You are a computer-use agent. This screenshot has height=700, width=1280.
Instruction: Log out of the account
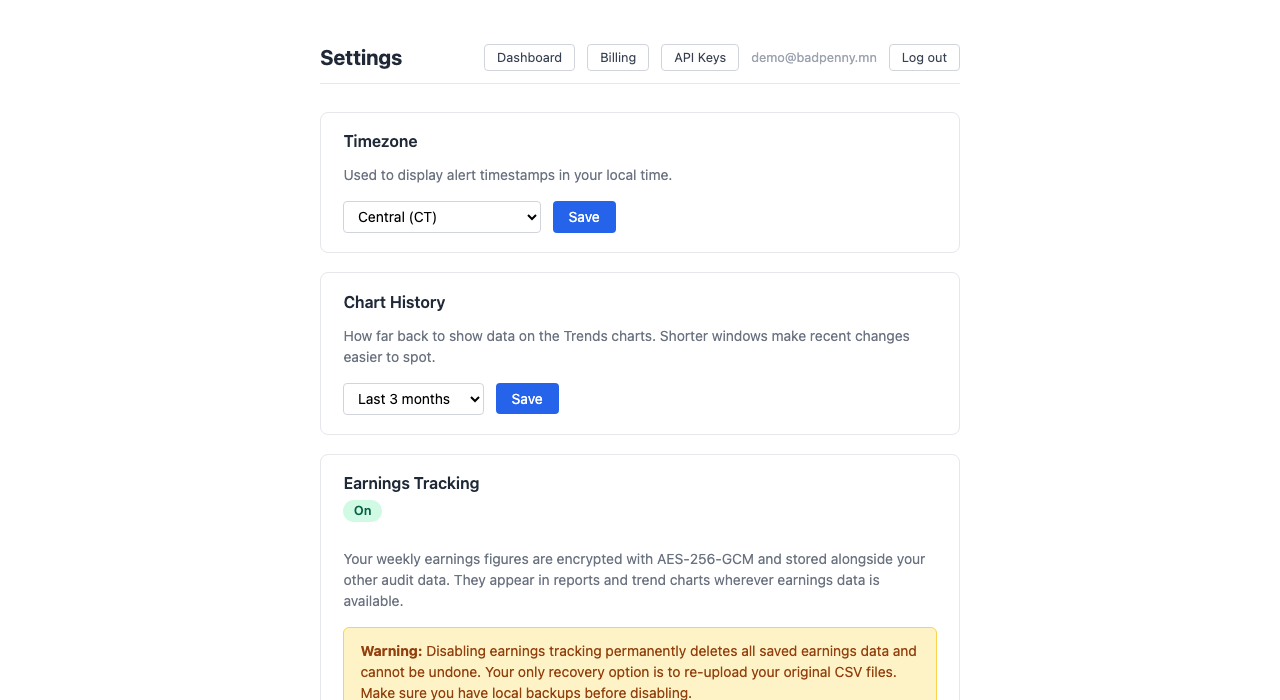[924, 58]
